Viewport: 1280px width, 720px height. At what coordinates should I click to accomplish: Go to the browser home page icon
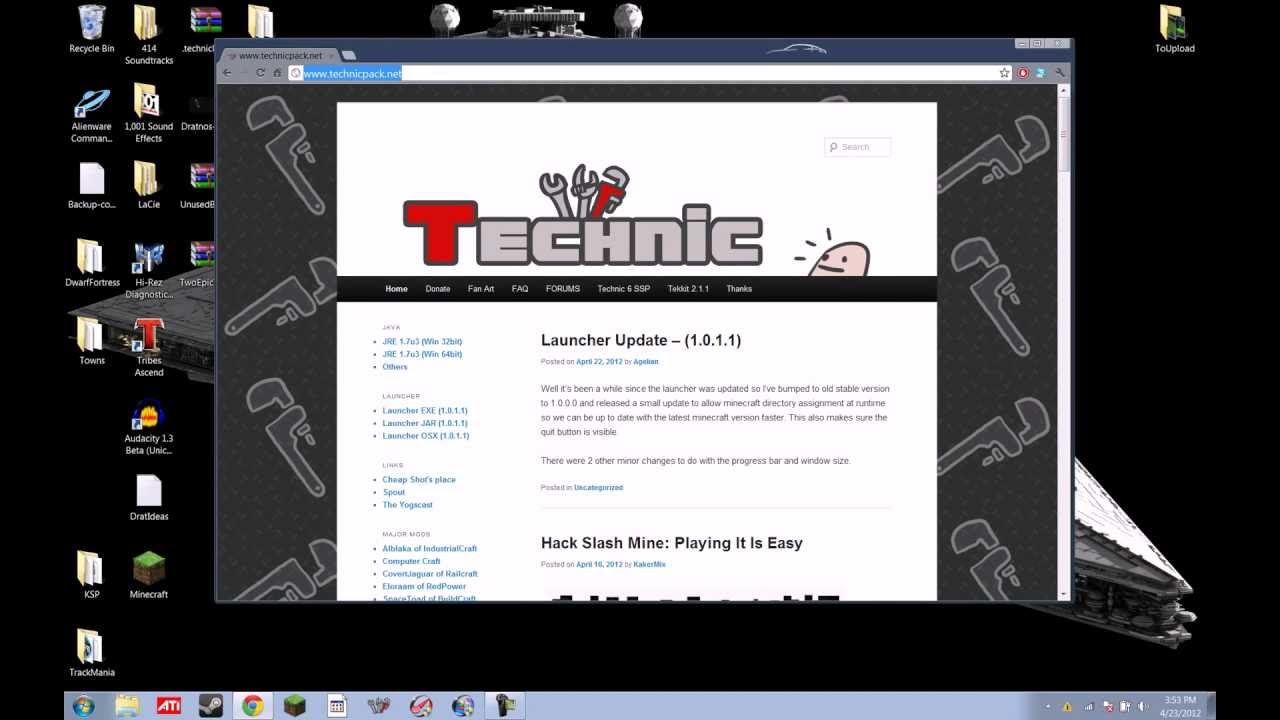click(x=278, y=73)
